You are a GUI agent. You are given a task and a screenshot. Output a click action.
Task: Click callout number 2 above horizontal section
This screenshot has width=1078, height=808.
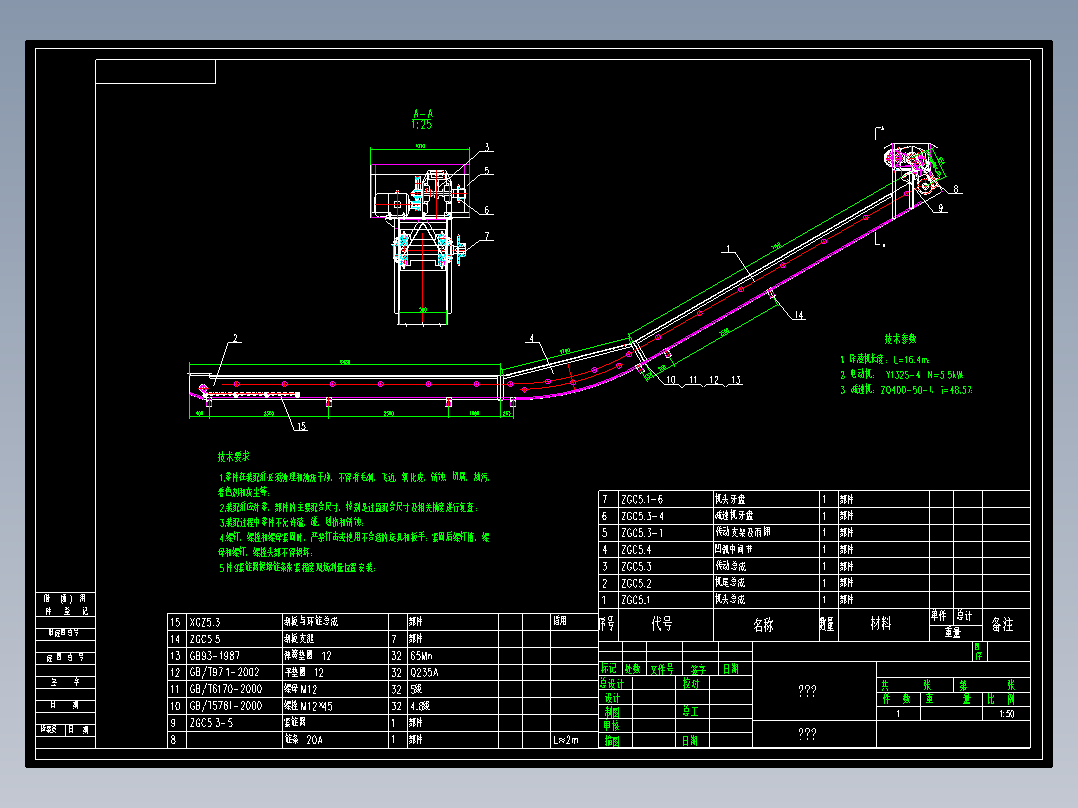[x=235, y=338]
